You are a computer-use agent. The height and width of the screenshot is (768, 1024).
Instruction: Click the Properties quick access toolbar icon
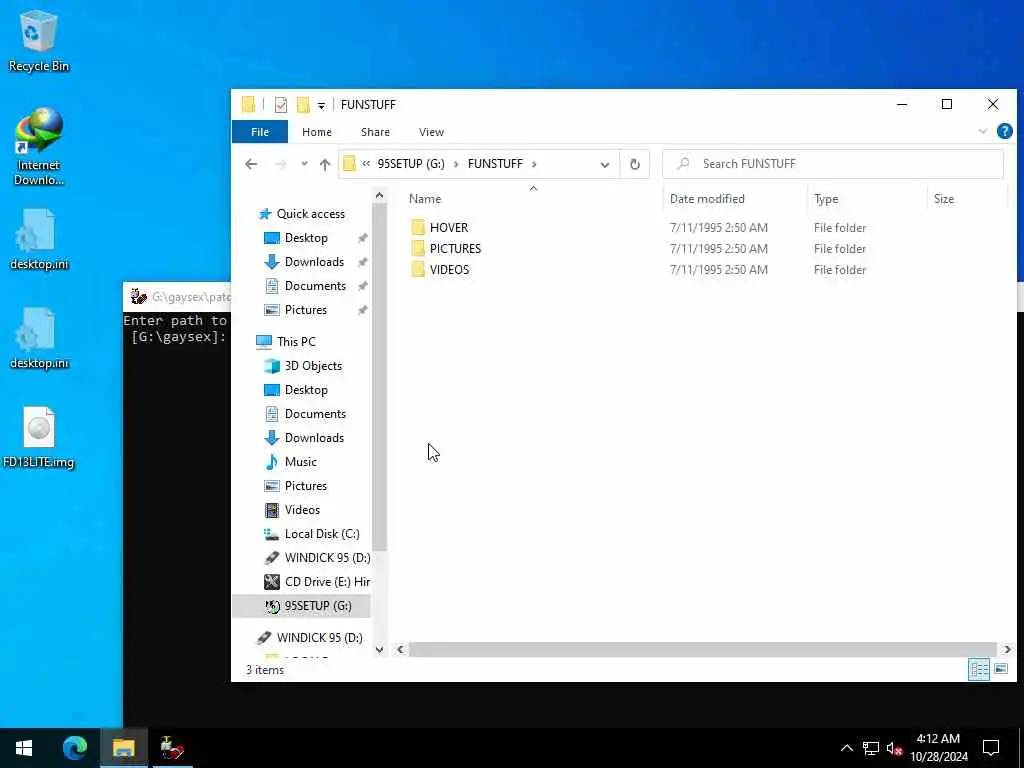pos(281,104)
